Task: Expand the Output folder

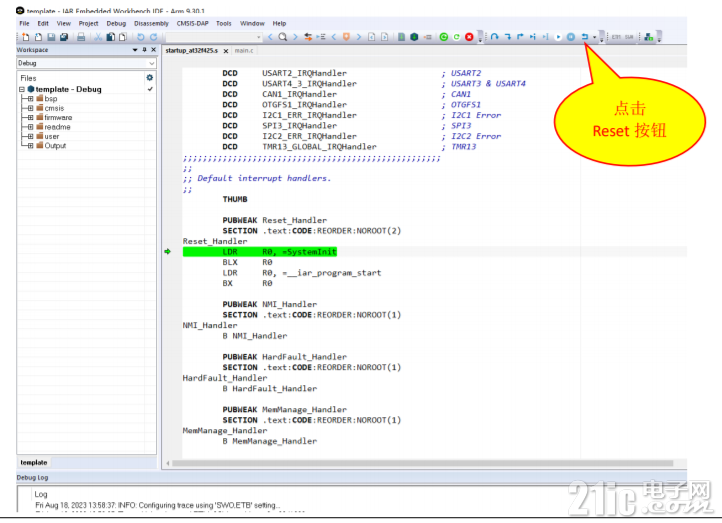Action: [30, 146]
